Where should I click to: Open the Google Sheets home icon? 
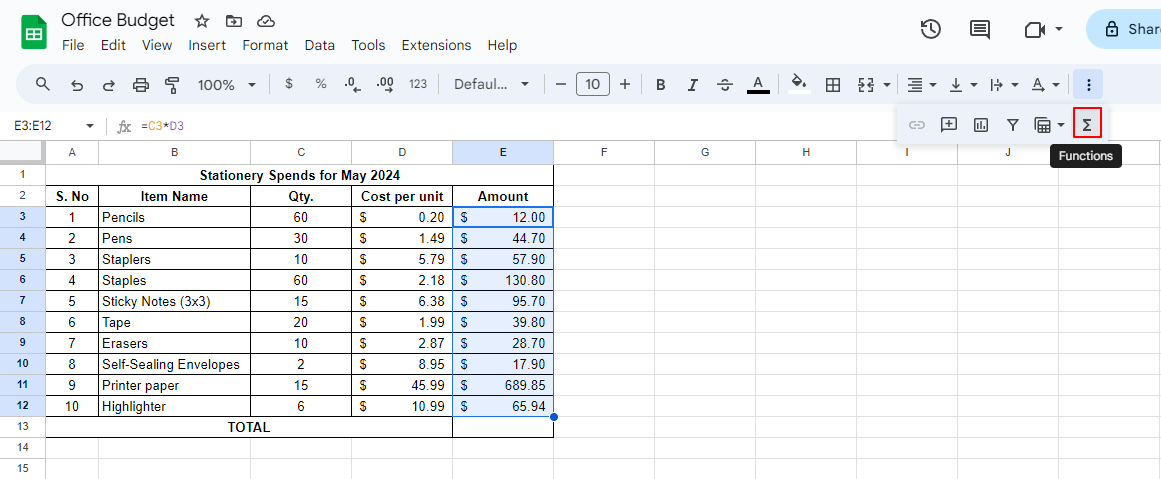(34, 33)
